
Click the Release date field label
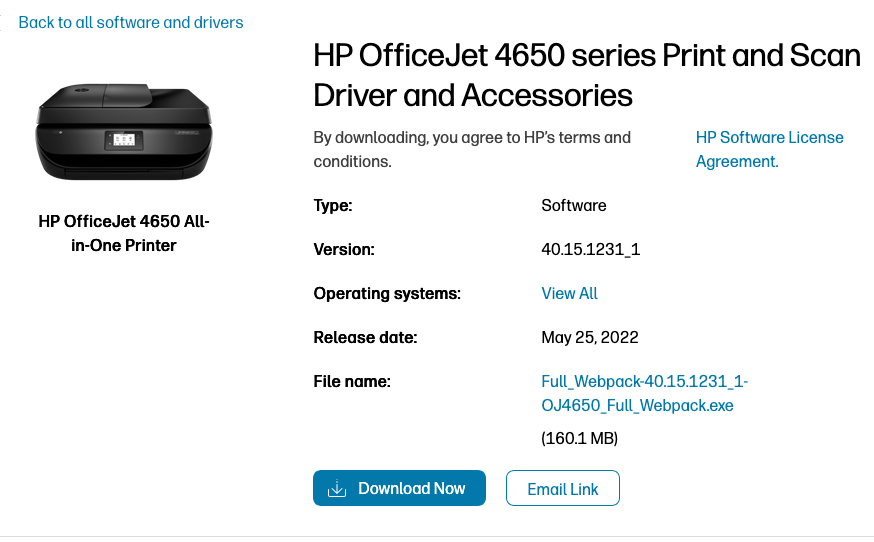pyautogui.click(x=365, y=337)
